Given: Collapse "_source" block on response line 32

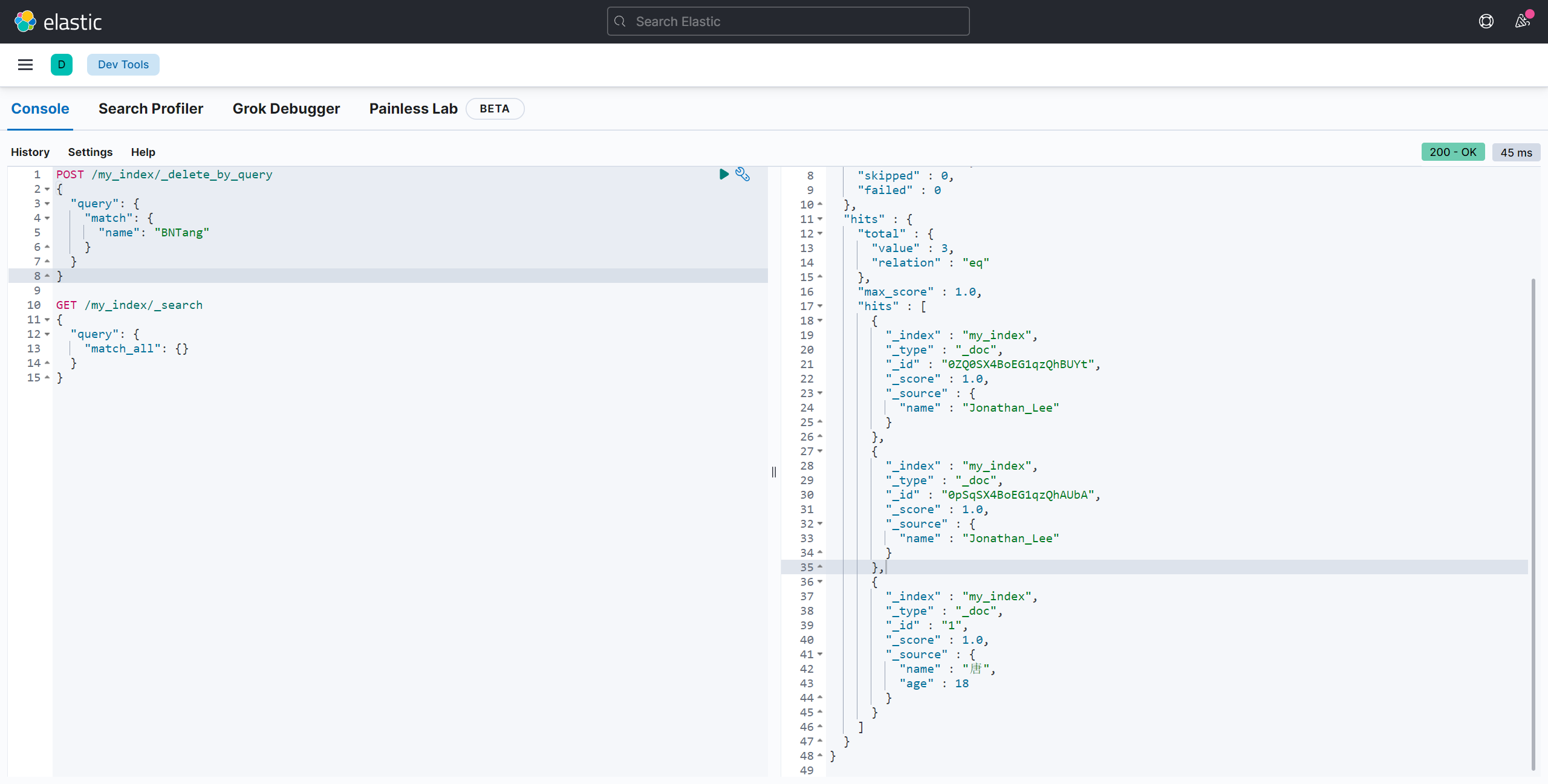Looking at the screenshot, I should coord(820,524).
